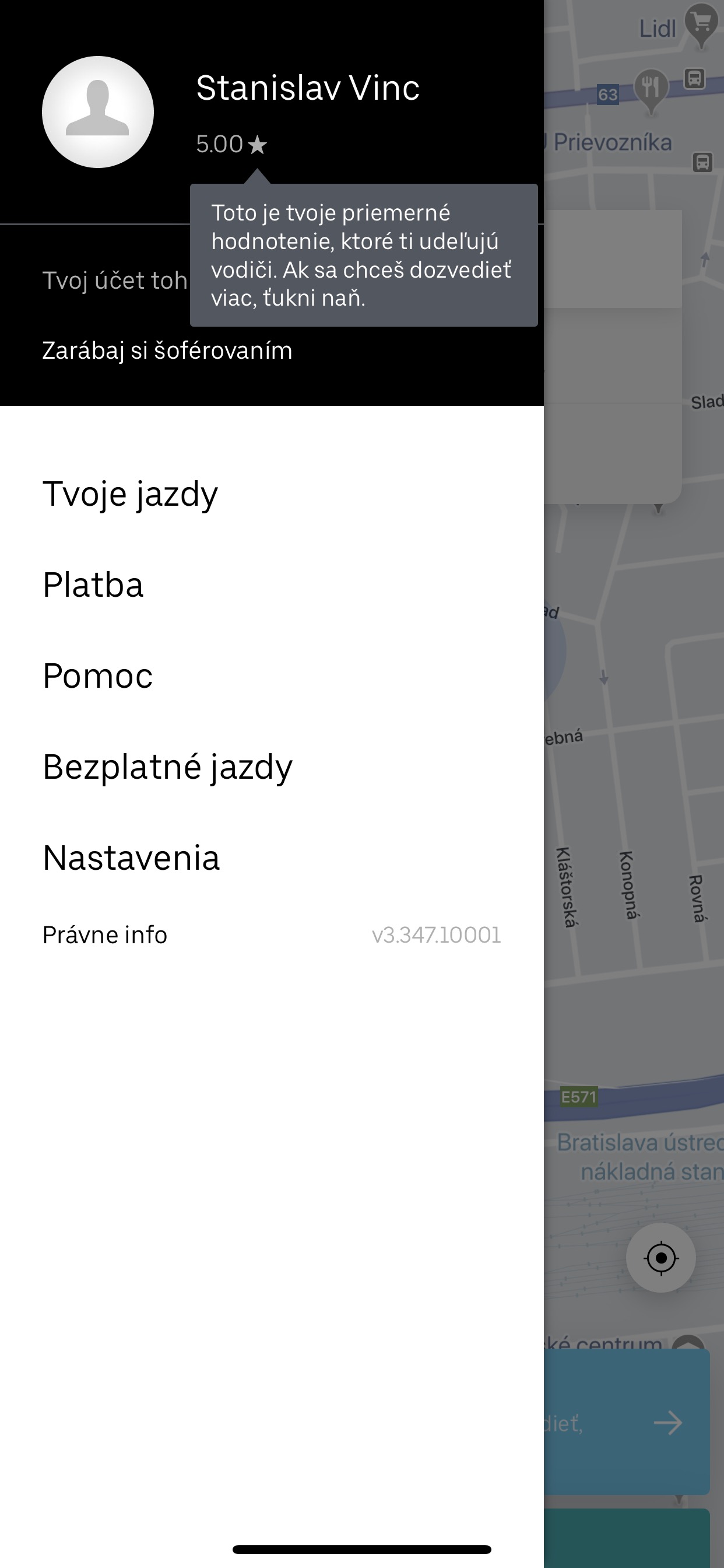This screenshot has height=1568, width=724.
Task: Tap the Tvoj účet message row
Action: [x=115, y=281]
